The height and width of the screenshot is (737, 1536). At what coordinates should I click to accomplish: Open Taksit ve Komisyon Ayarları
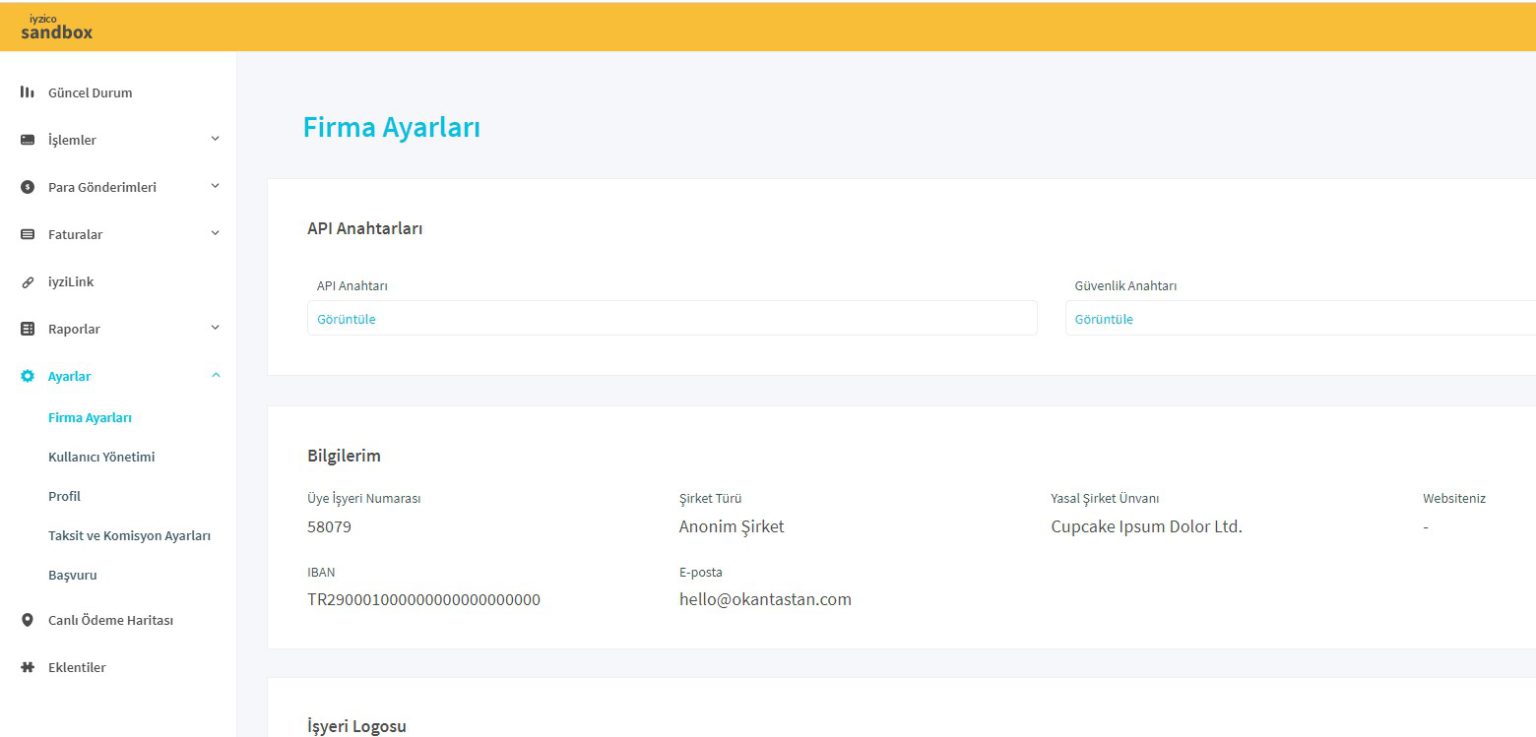130,536
